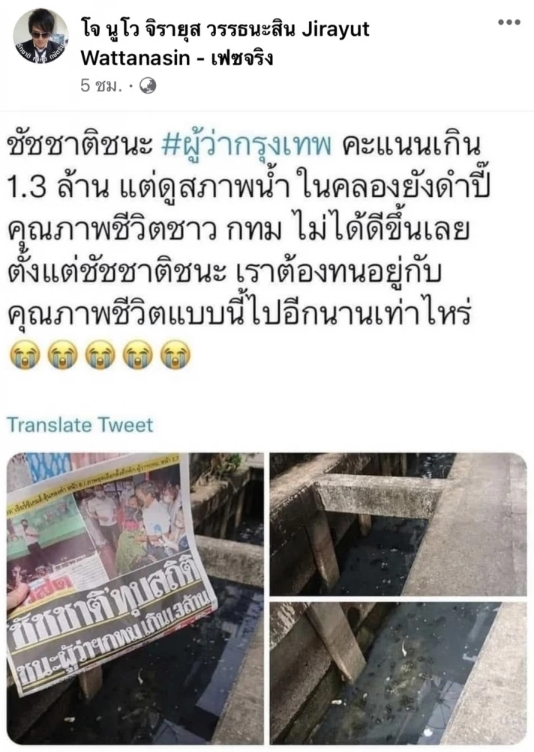The image size is (534, 752).
Task: Click the last crying face emoji
Action: coord(175,355)
